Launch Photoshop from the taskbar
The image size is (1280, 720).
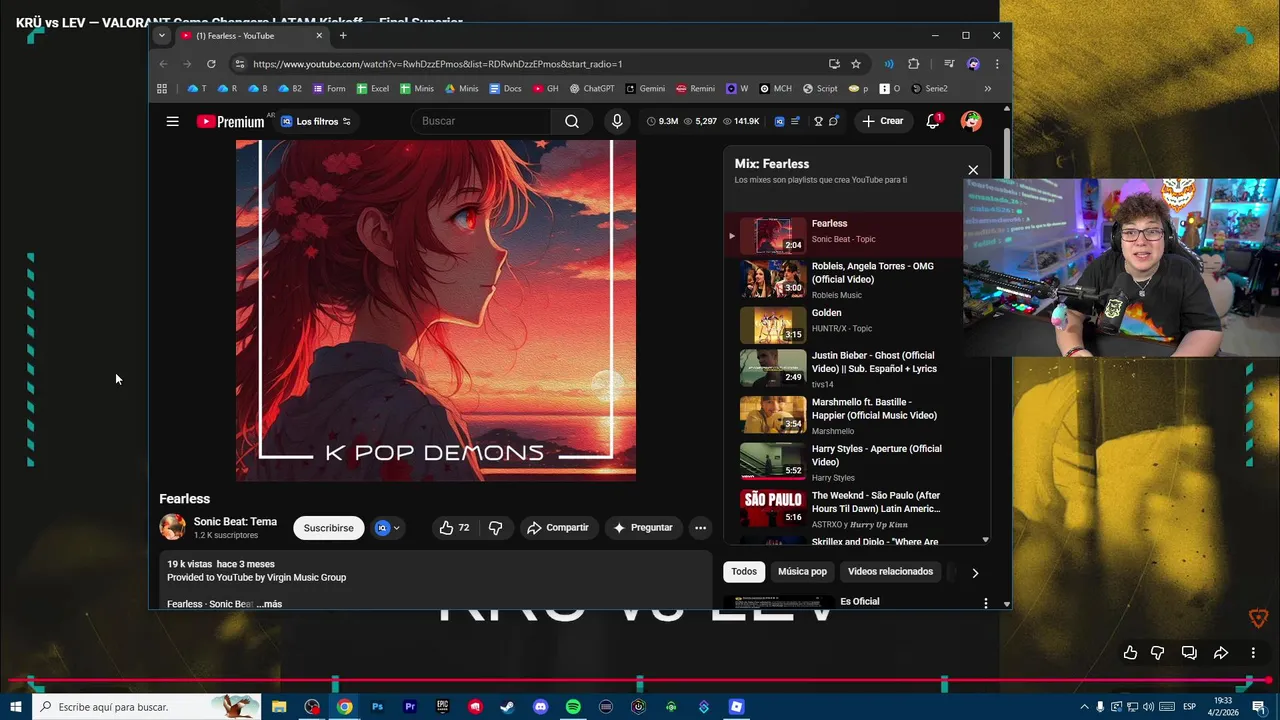point(377,707)
